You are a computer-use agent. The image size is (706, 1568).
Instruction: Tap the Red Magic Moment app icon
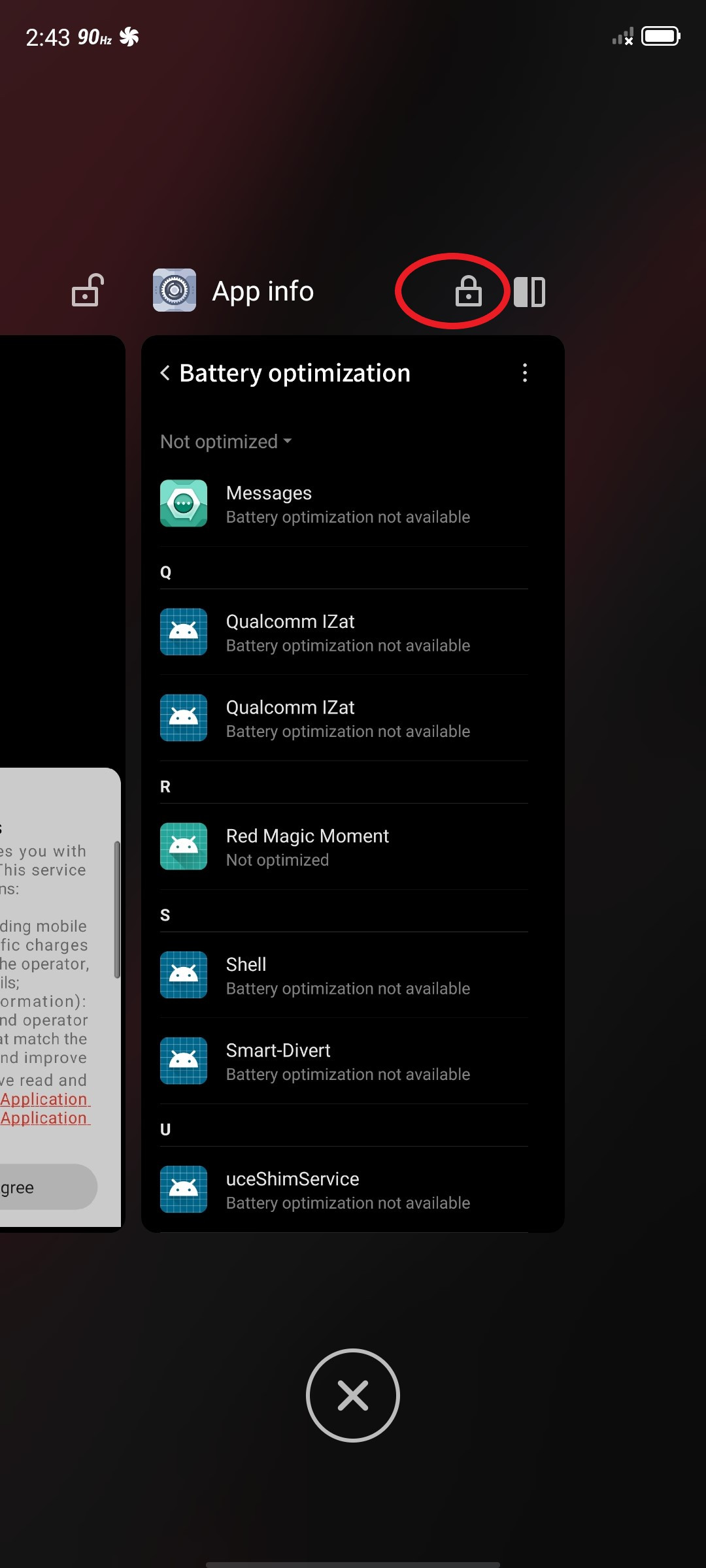point(184,846)
